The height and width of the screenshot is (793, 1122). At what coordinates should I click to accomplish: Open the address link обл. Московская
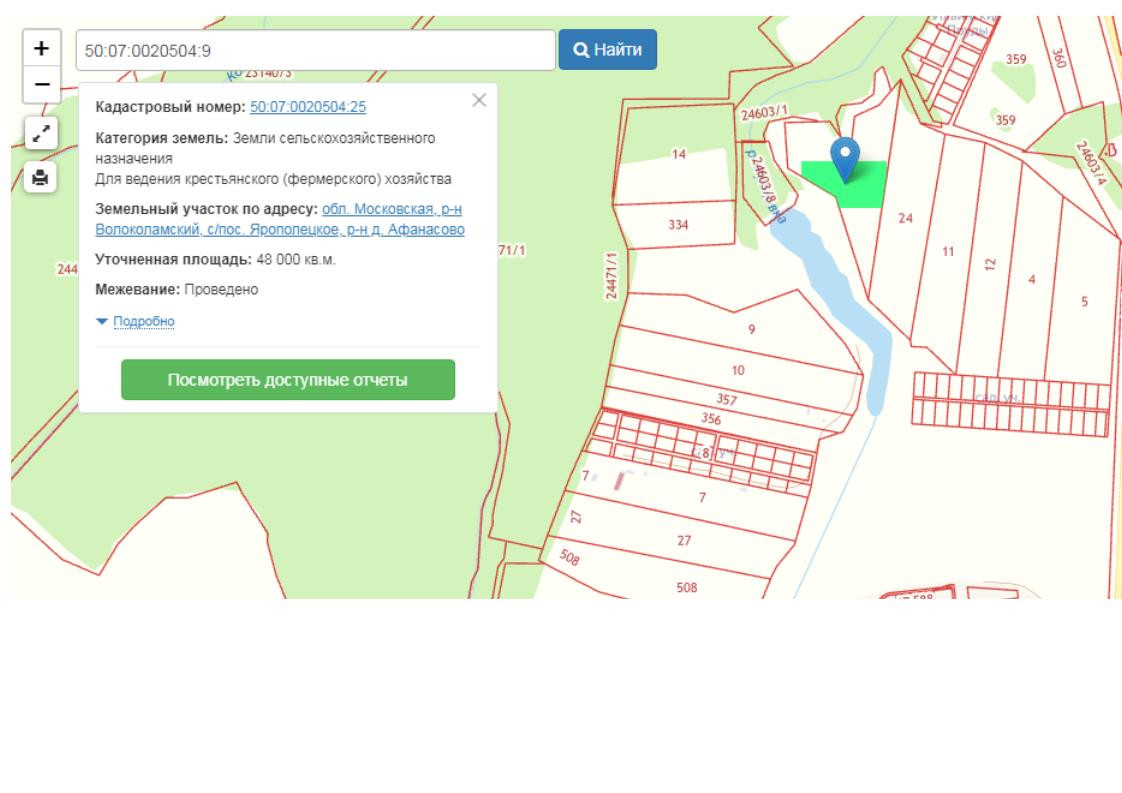click(280, 219)
